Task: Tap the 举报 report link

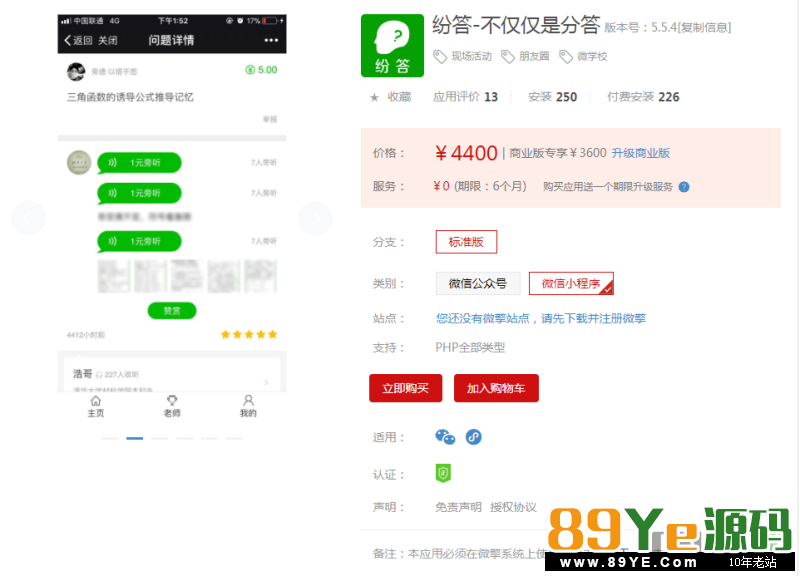Action: pyautogui.click(x=270, y=119)
